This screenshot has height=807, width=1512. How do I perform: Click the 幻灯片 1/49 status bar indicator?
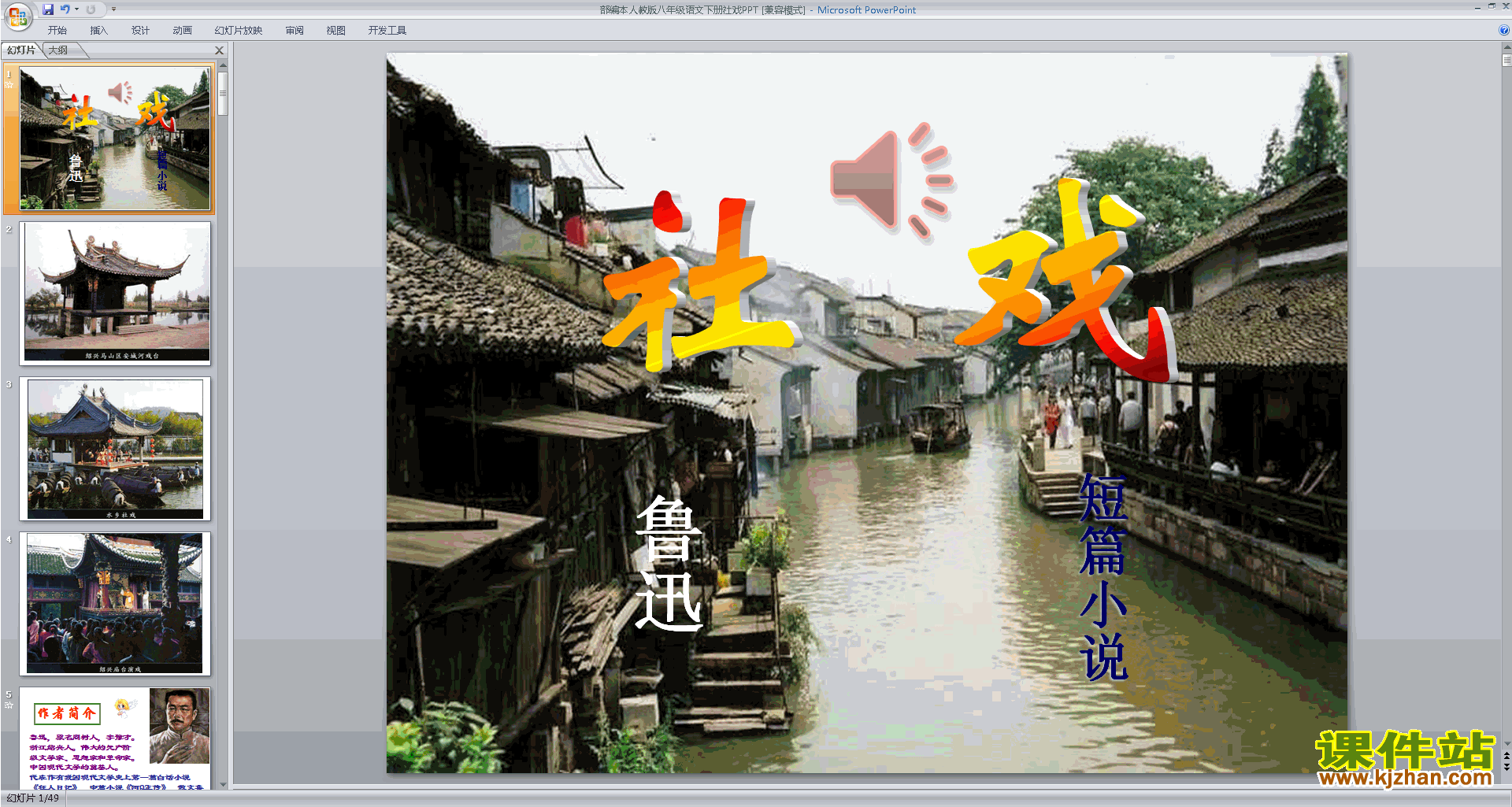pos(33,798)
